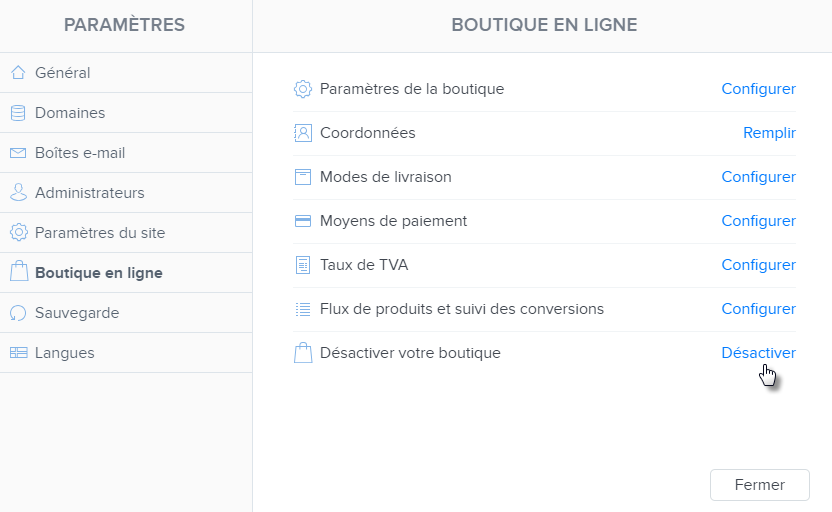Click the house icon beside Général
The height and width of the screenshot is (512, 832).
tap(18, 73)
